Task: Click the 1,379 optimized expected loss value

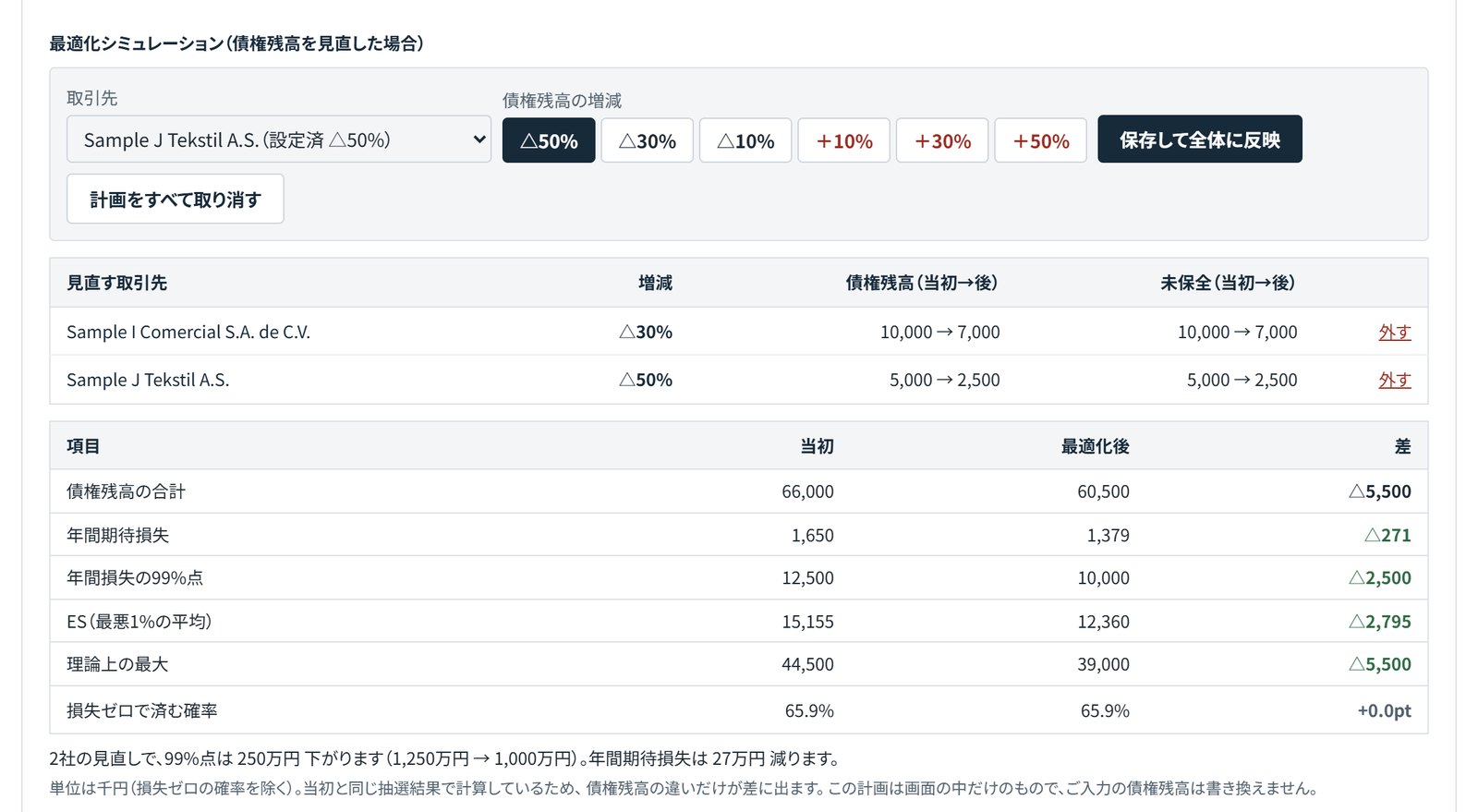Action: (1108, 535)
